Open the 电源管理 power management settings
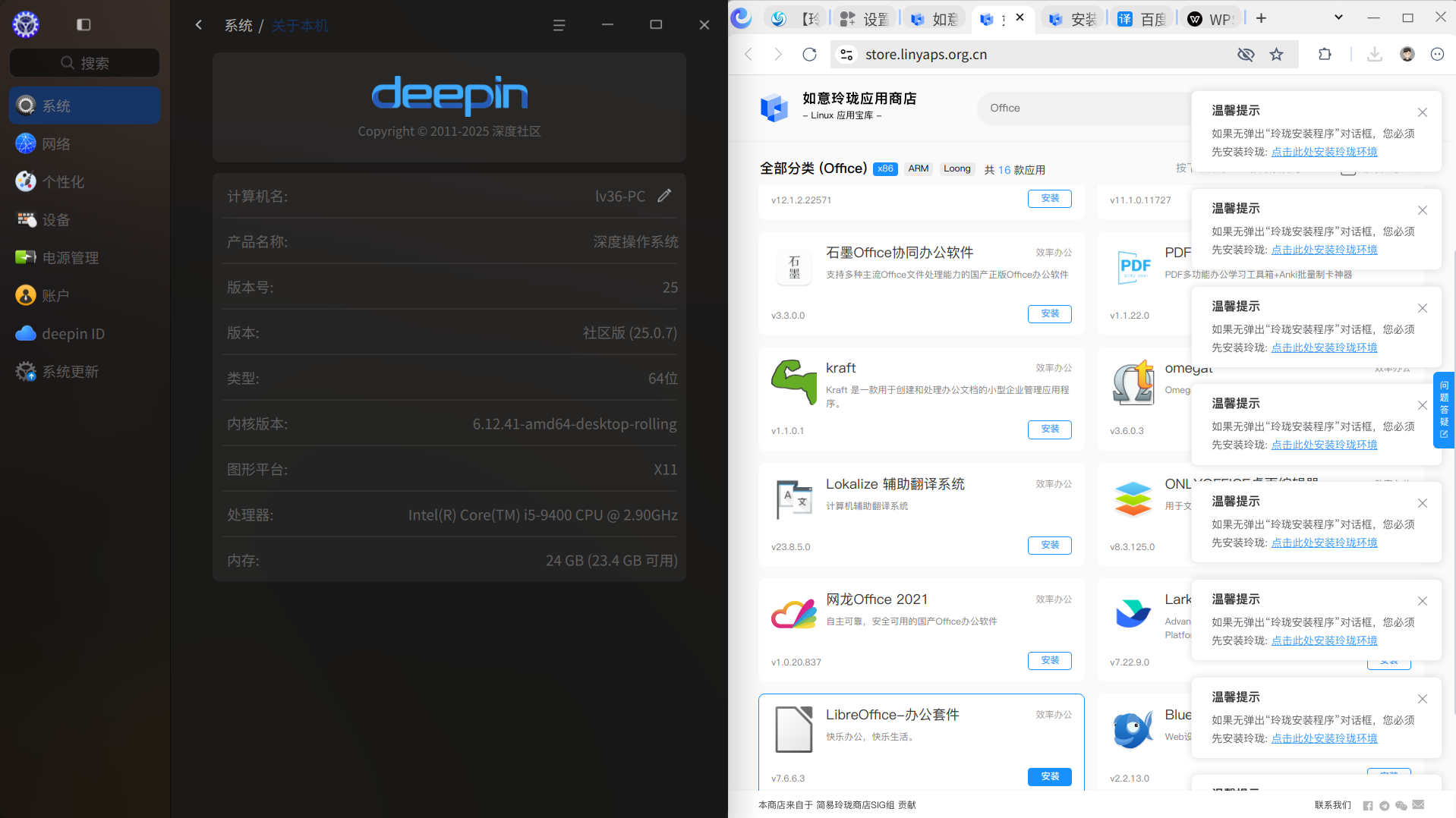The height and width of the screenshot is (818, 1456). tap(84, 257)
